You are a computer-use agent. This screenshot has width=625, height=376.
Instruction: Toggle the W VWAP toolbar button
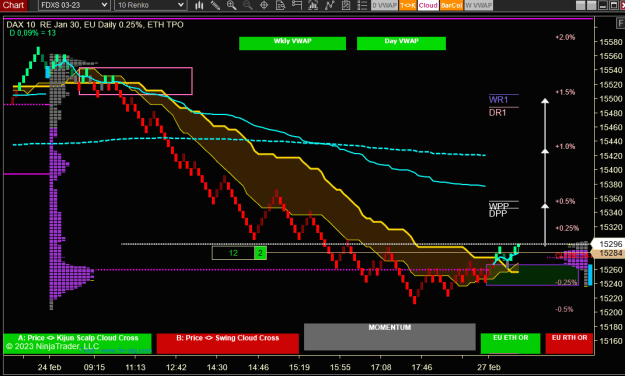[478, 5]
